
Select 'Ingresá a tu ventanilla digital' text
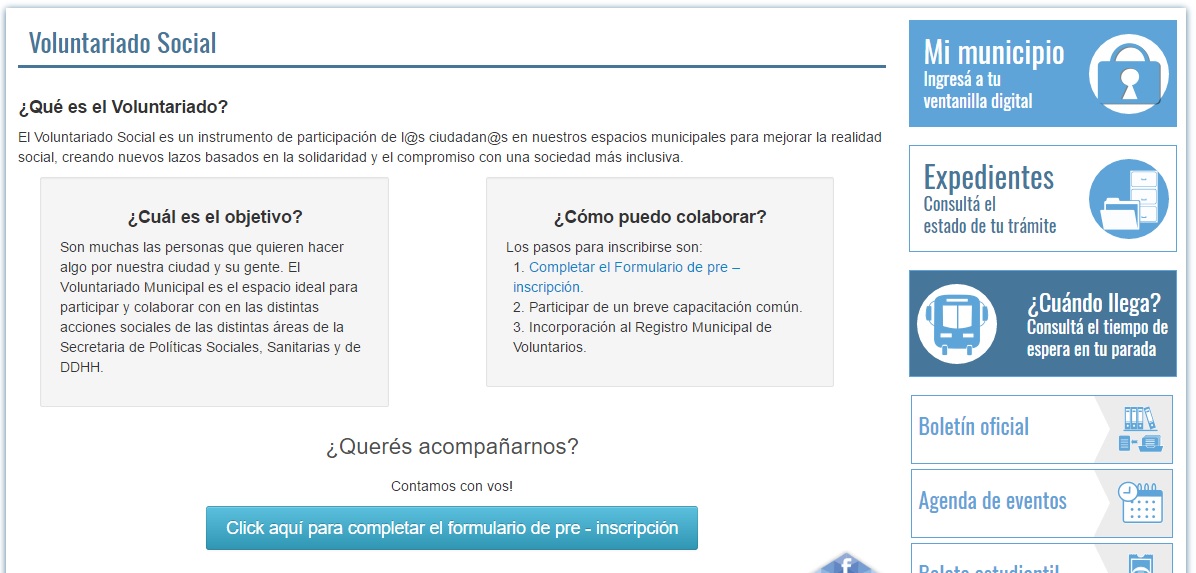pos(977,90)
